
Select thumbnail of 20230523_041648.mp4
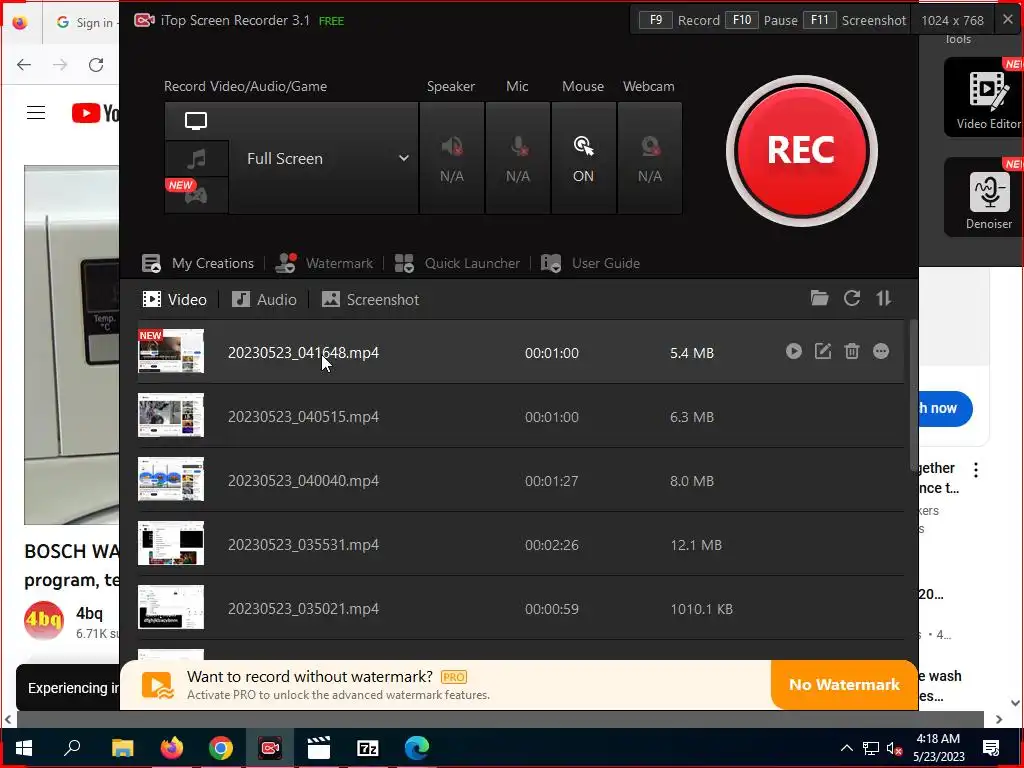171,351
